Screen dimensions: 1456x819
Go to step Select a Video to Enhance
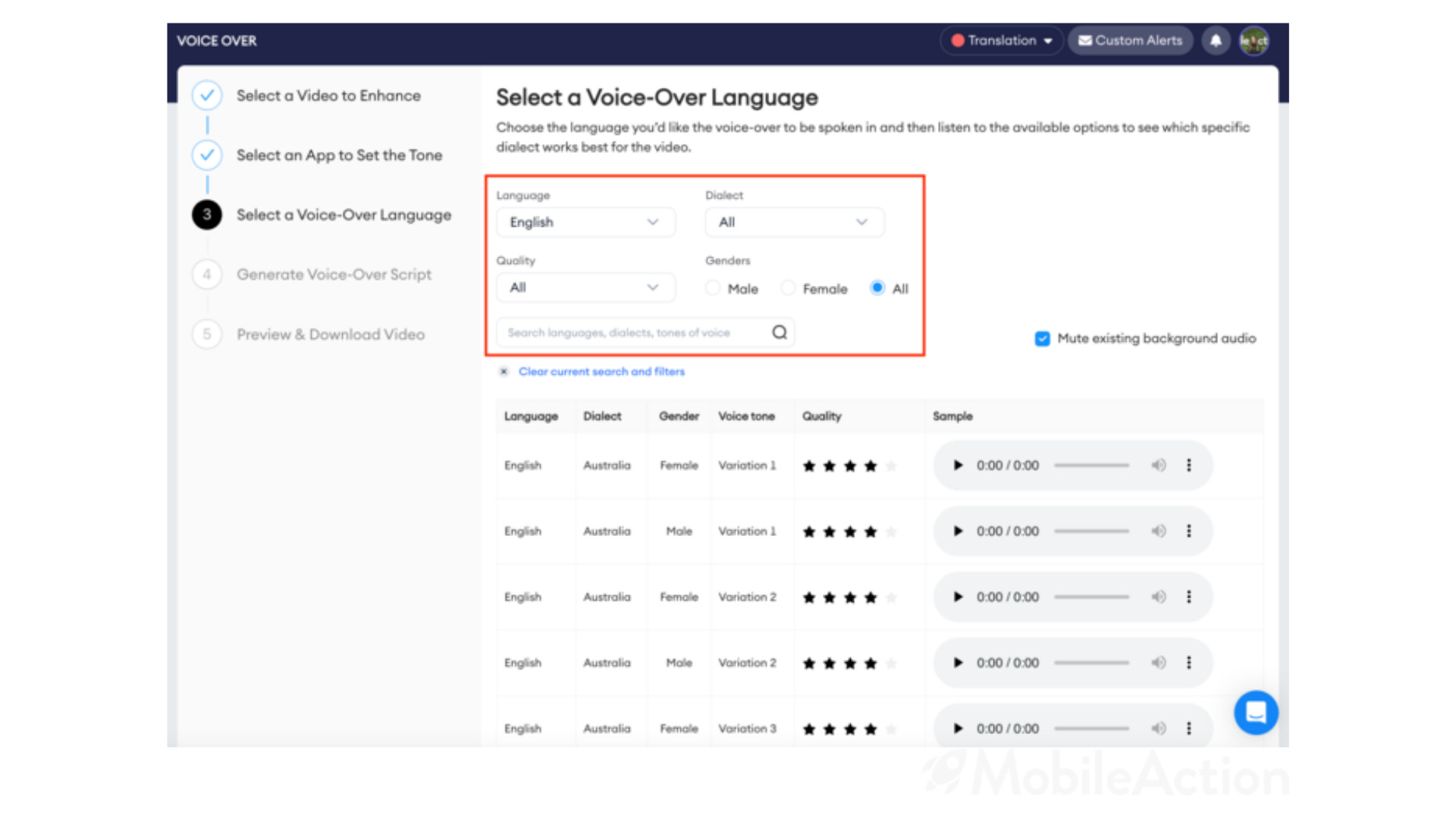point(328,96)
